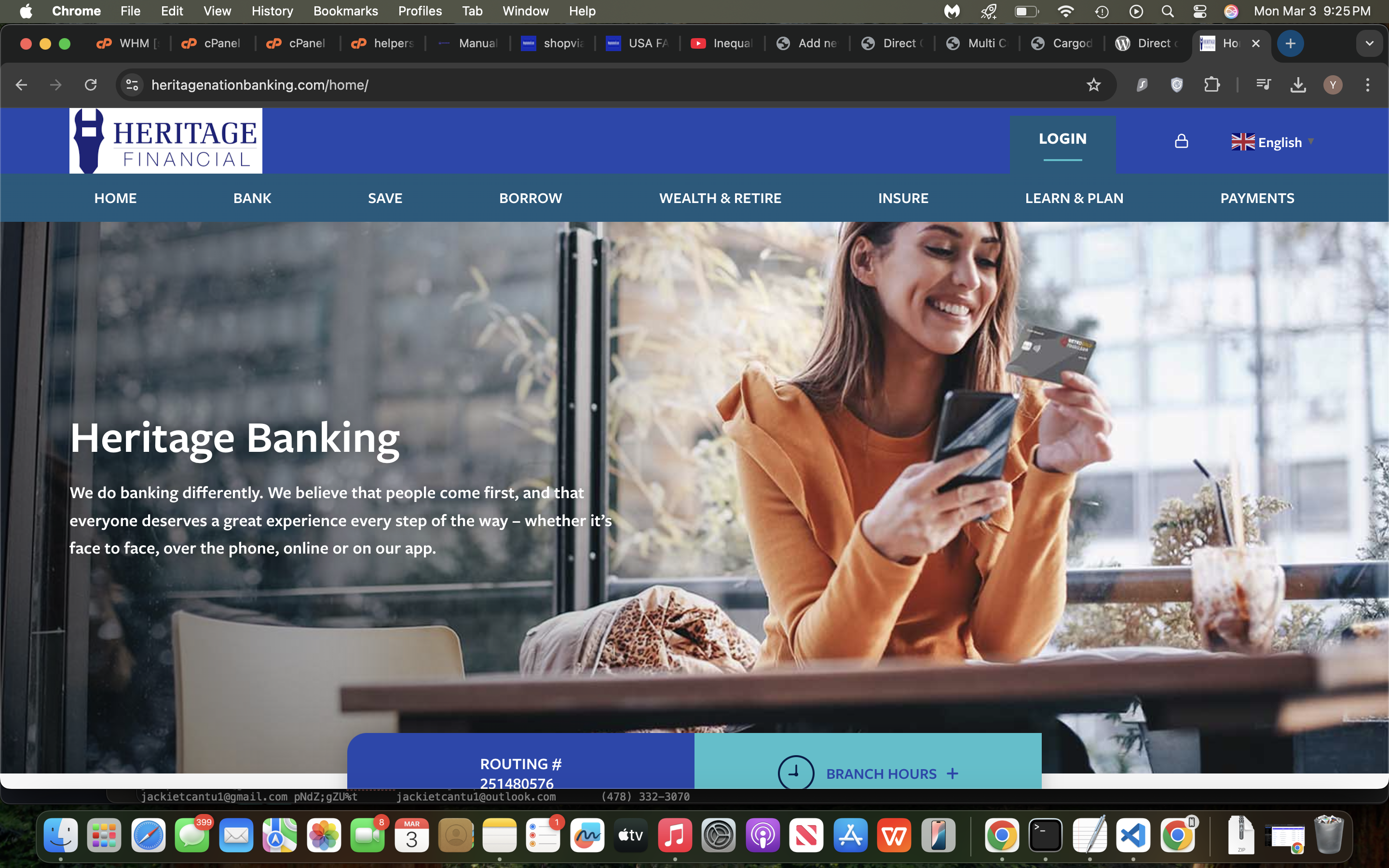The image size is (1389, 868).
Task: Expand the English language dropdown
Action: coord(1272,142)
